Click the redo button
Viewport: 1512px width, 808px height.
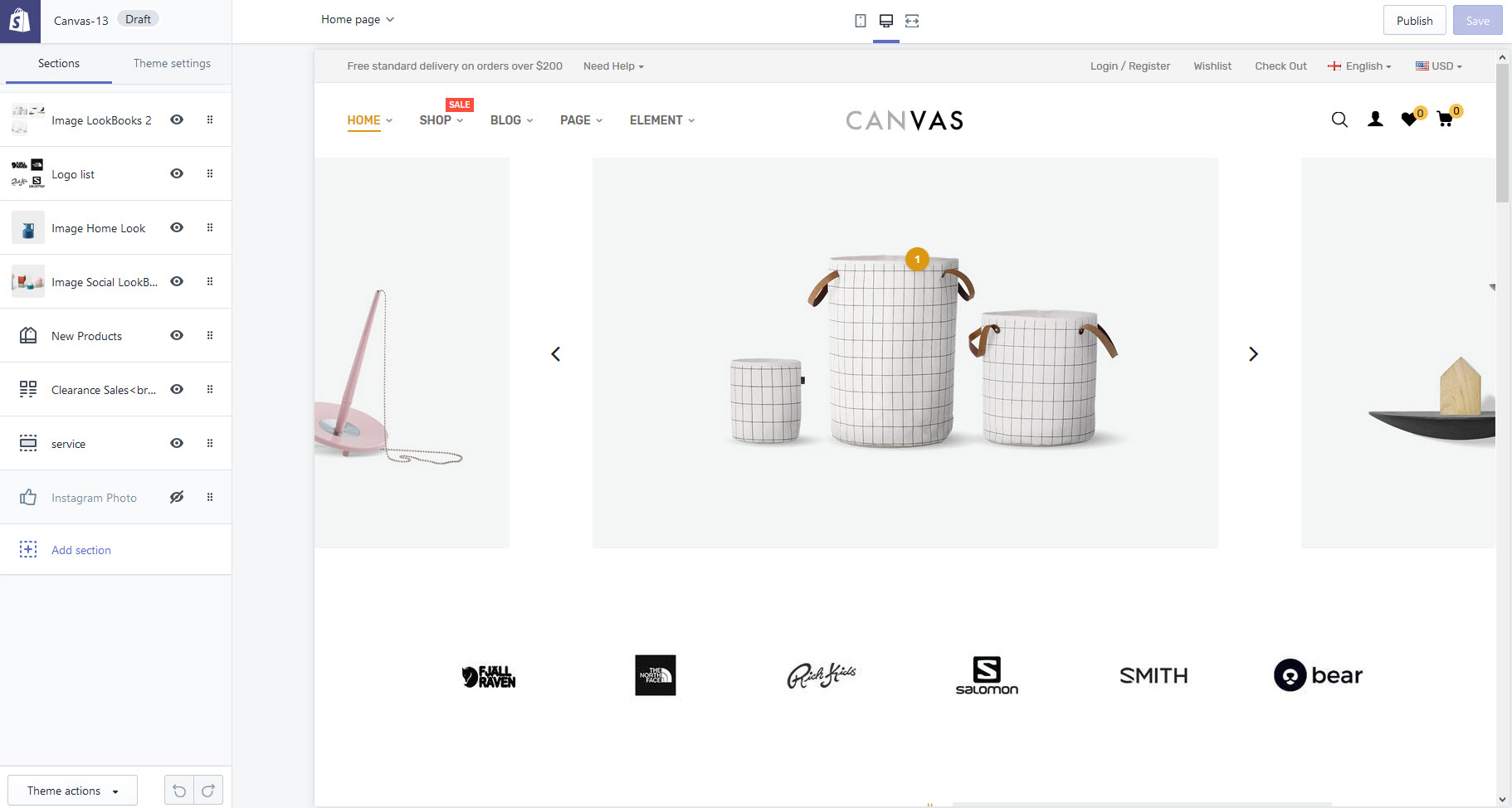[208, 791]
